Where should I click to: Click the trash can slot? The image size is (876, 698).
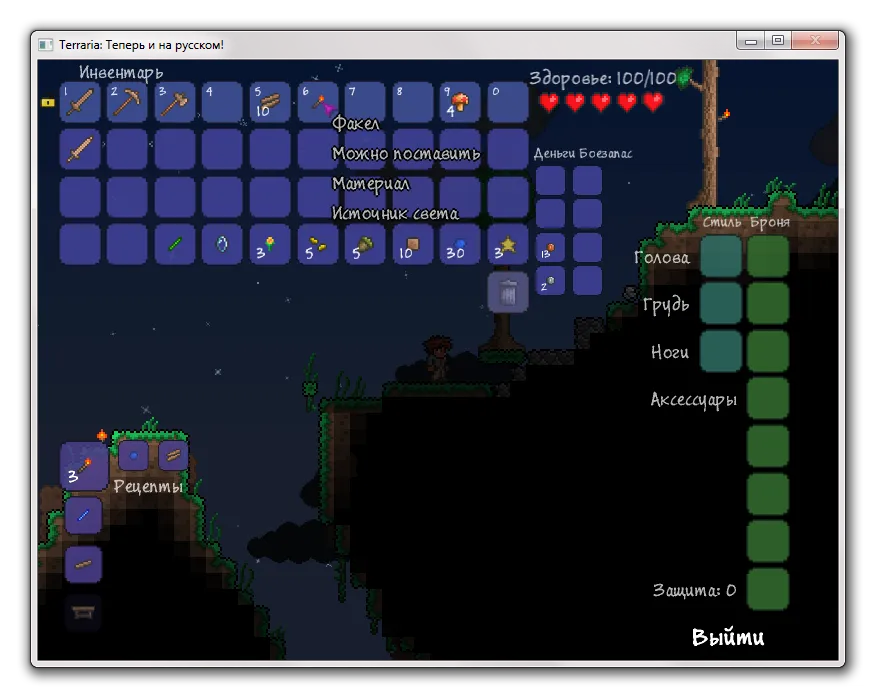pos(508,292)
